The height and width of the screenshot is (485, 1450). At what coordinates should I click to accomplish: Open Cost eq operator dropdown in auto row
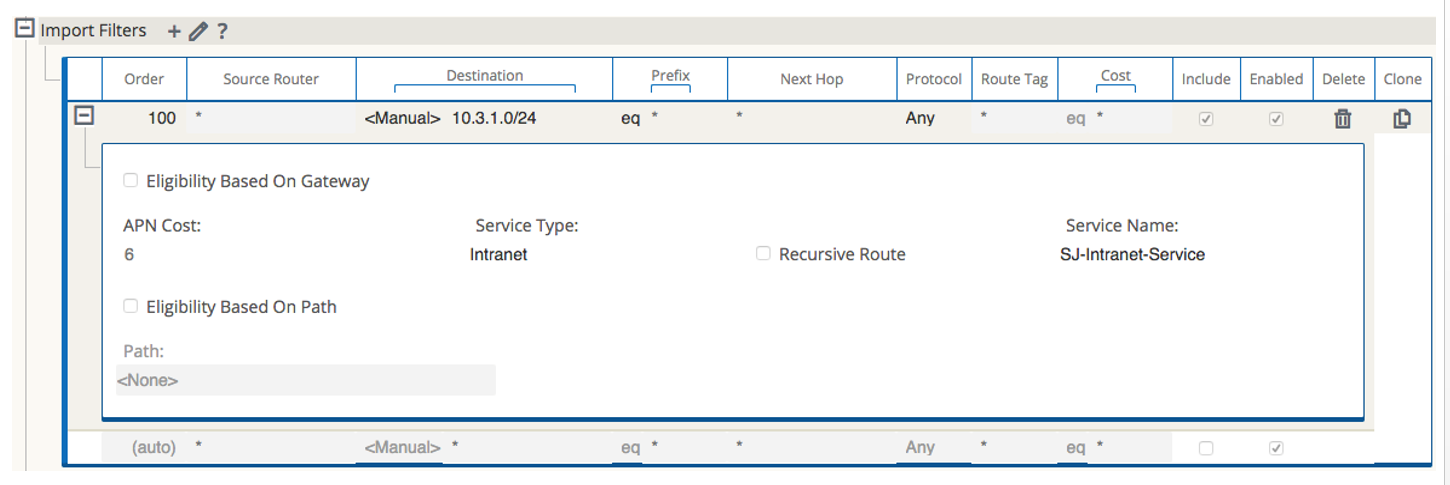(x=1075, y=448)
